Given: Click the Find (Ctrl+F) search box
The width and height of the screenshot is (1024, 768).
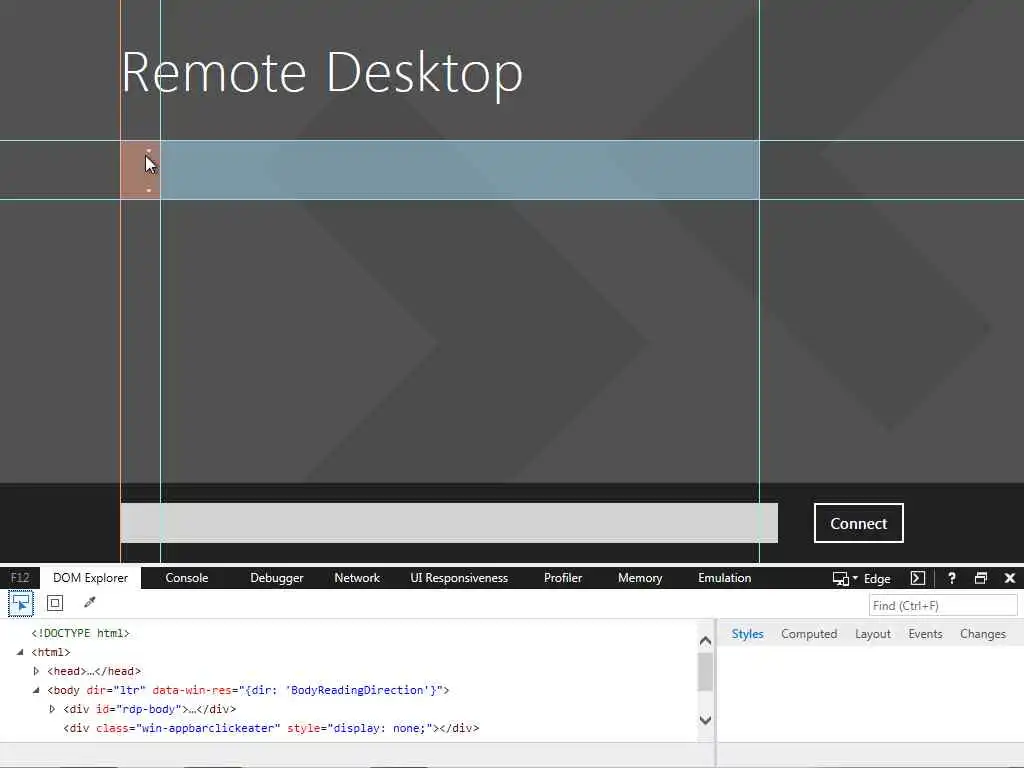Looking at the screenshot, I should 942,605.
